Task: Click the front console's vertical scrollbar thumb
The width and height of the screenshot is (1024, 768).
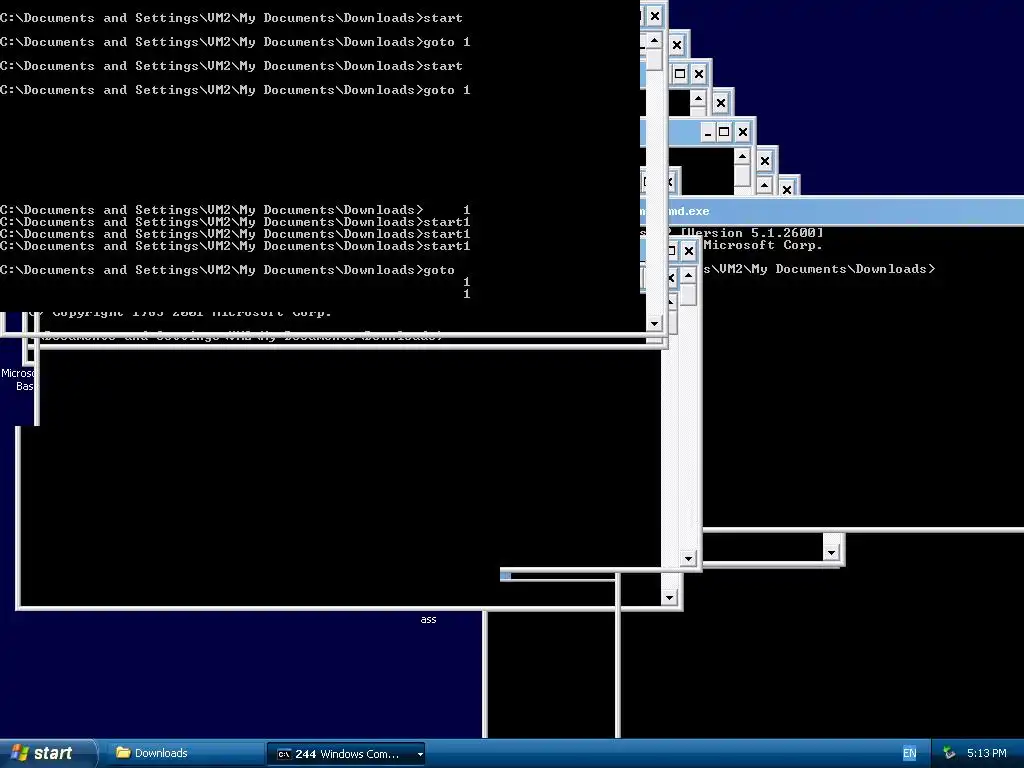Action: tap(654, 60)
